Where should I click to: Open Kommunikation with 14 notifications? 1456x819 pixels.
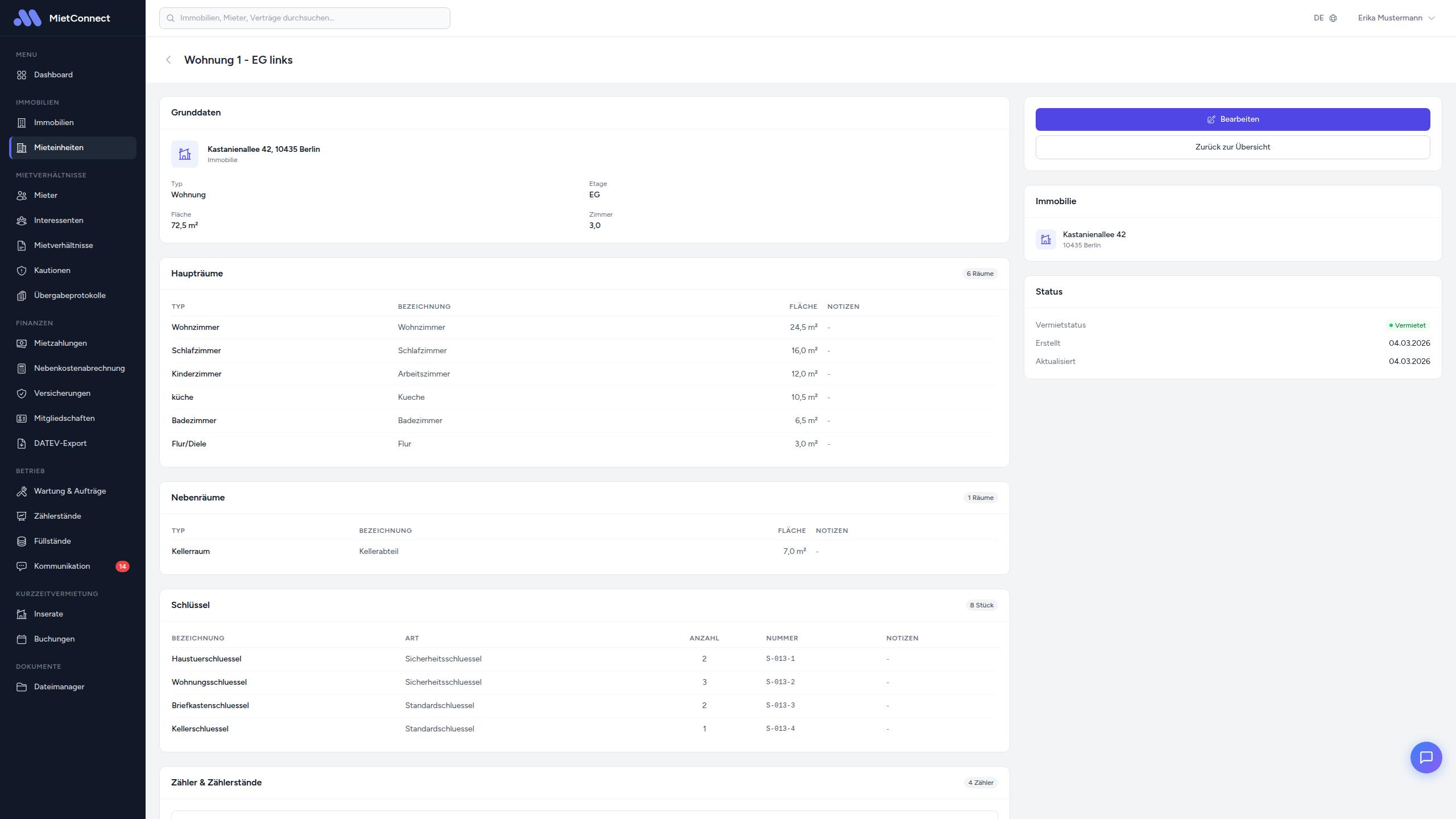click(62, 566)
